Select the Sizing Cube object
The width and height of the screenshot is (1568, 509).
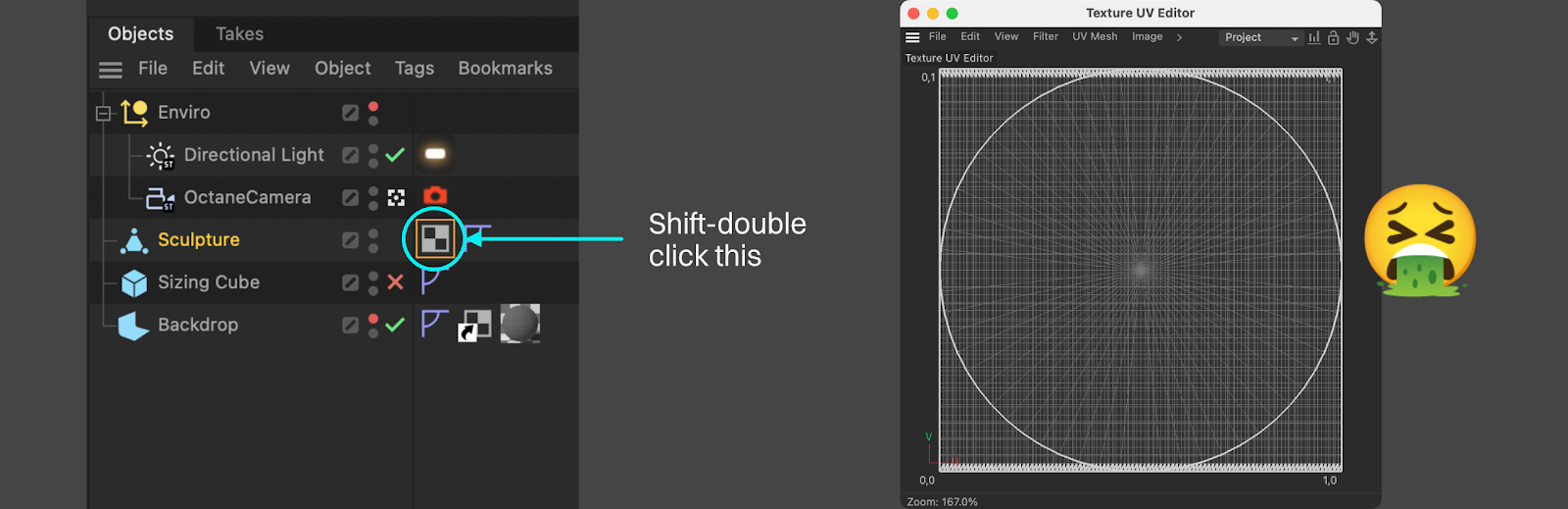click(208, 282)
